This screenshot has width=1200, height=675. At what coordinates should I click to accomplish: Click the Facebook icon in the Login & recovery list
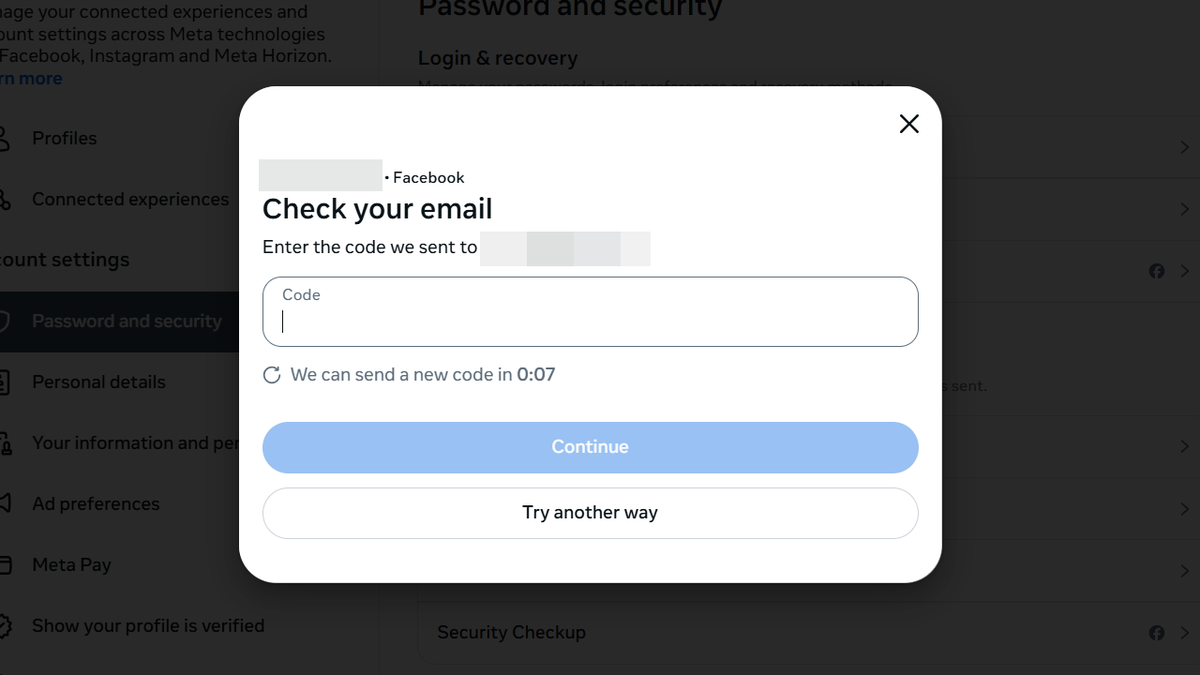(x=1157, y=271)
